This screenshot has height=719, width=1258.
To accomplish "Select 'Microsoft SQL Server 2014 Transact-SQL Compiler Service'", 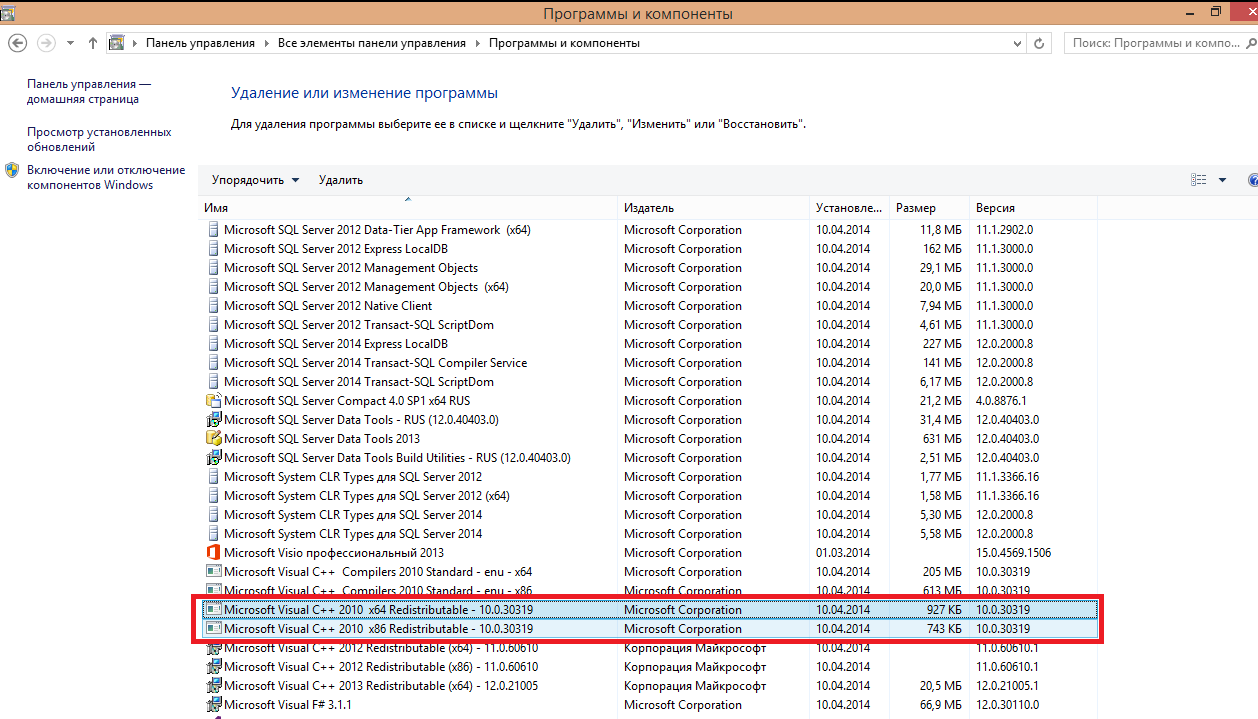I will [x=648, y=363].
